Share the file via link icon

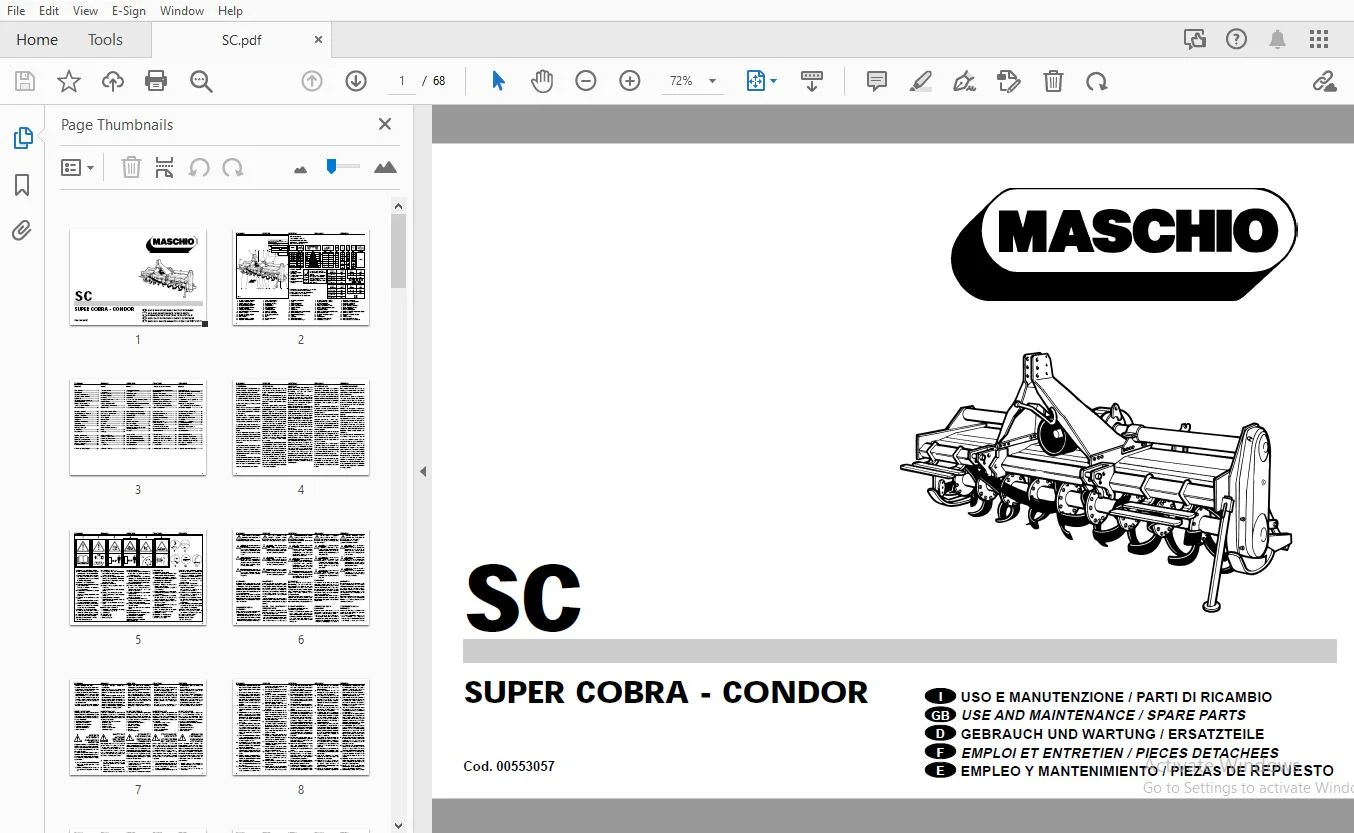1325,81
